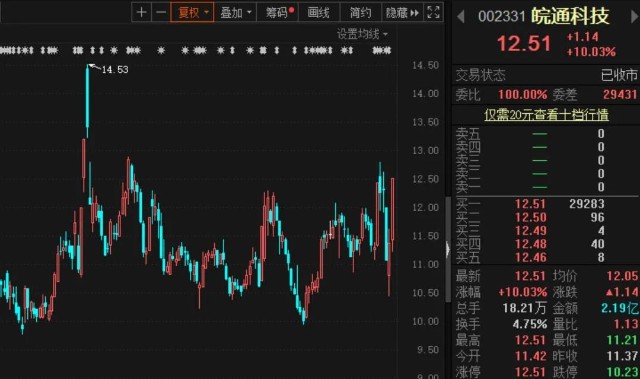Zoom in chart with plus button
This screenshot has height=379, width=640.
(x=141, y=12)
